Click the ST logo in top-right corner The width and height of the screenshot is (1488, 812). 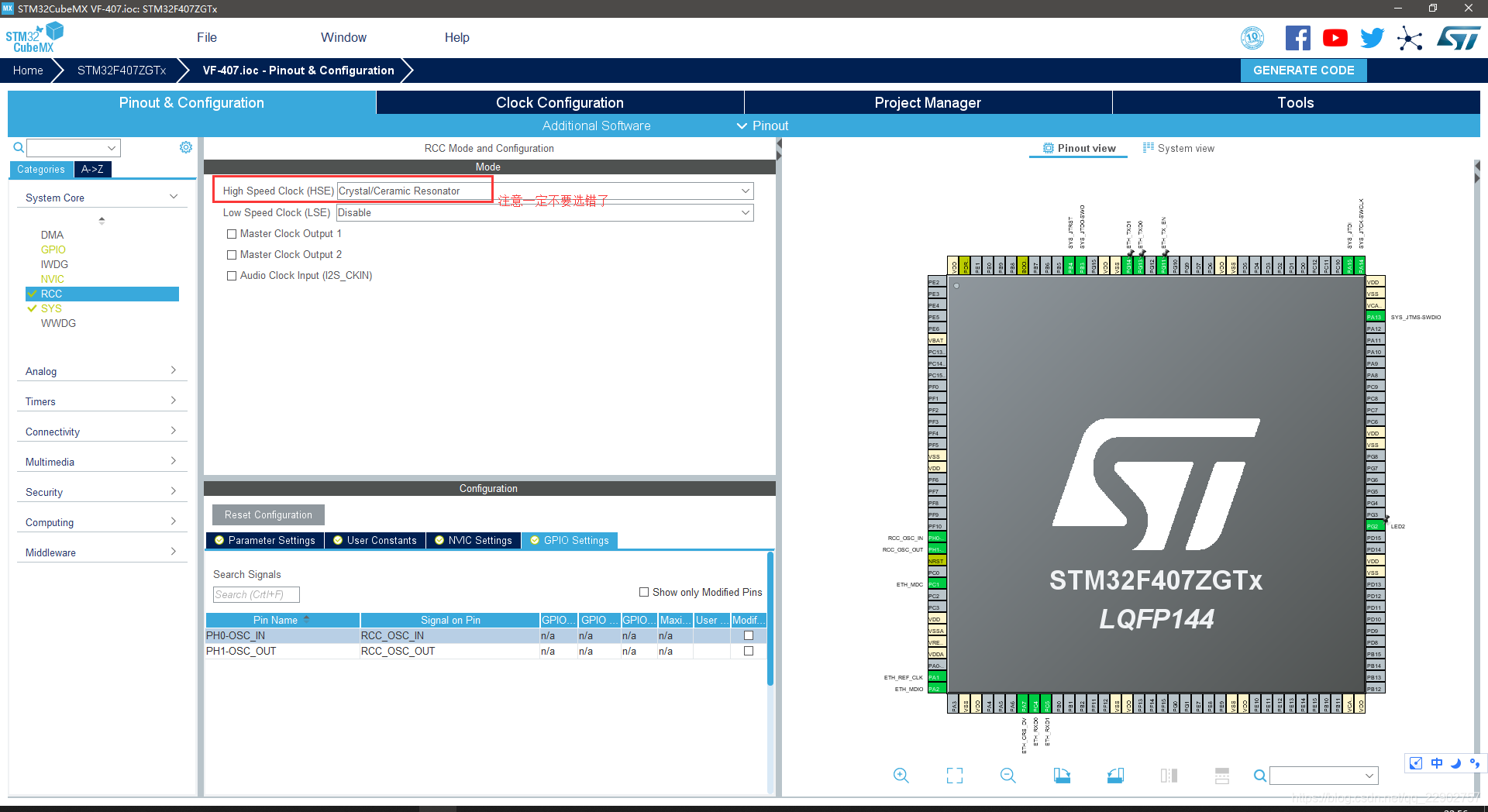tap(1459, 38)
